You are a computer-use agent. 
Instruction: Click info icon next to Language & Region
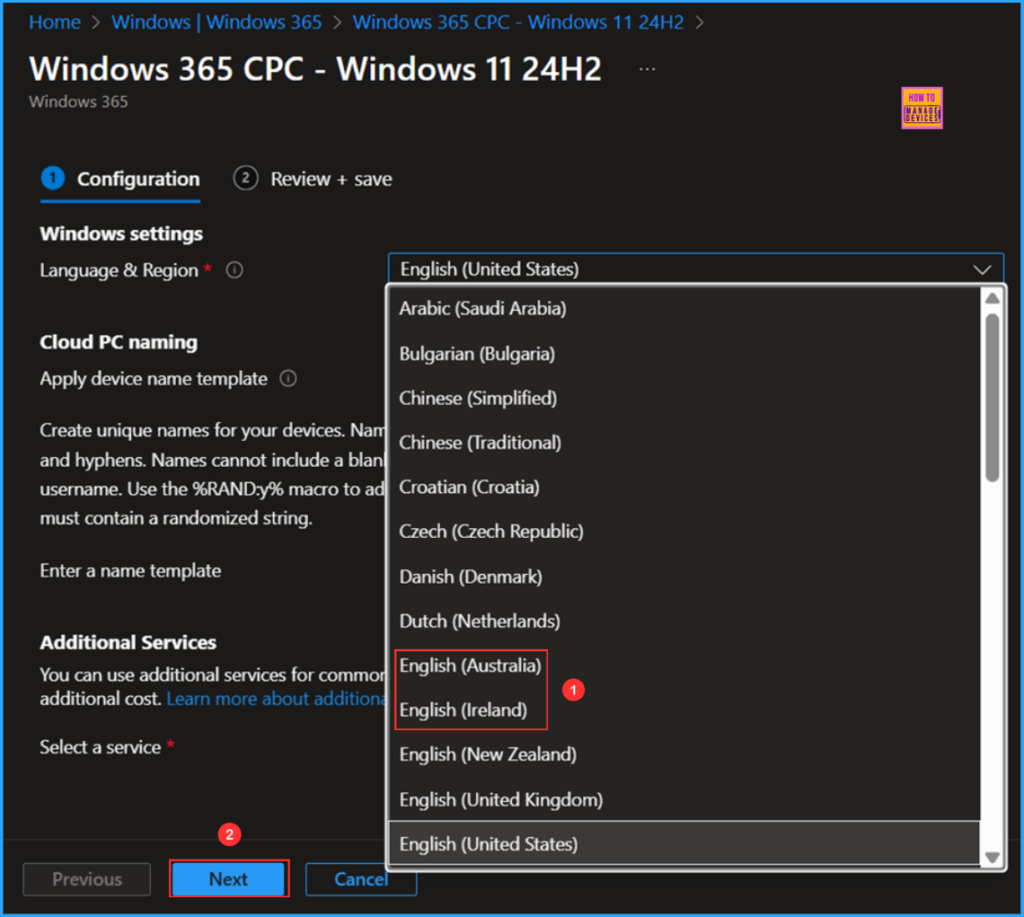(234, 270)
